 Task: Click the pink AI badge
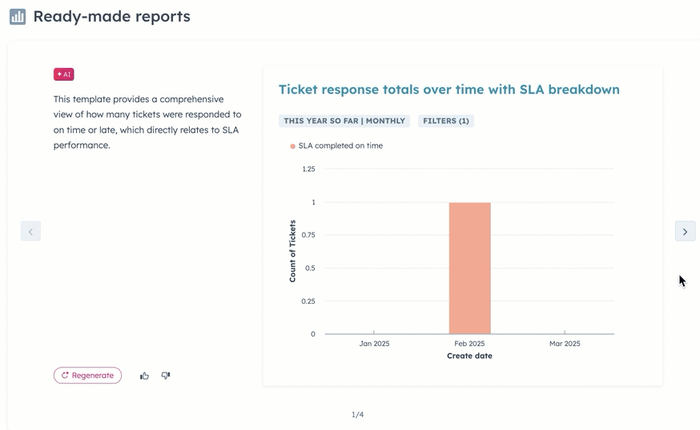pyautogui.click(x=64, y=74)
